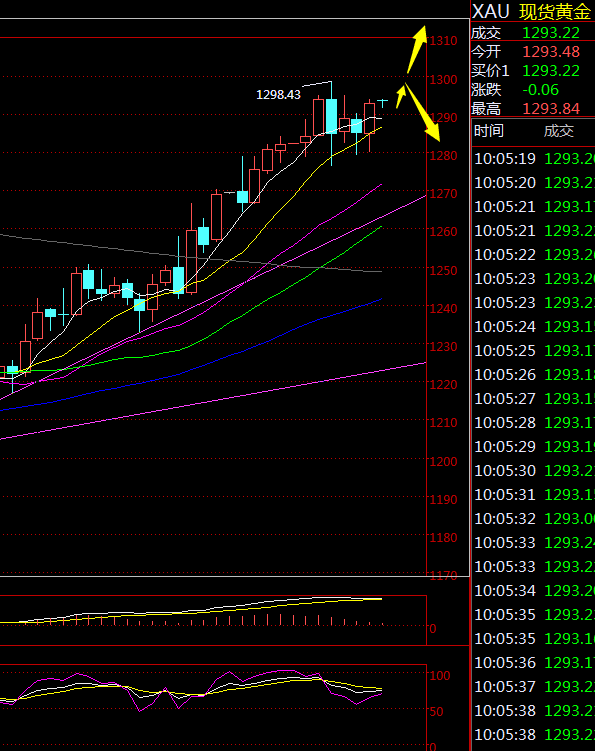Select the tick row at 10:05:31
Image resolution: width=595 pixels, height=751 pixels.
(534, 494)
